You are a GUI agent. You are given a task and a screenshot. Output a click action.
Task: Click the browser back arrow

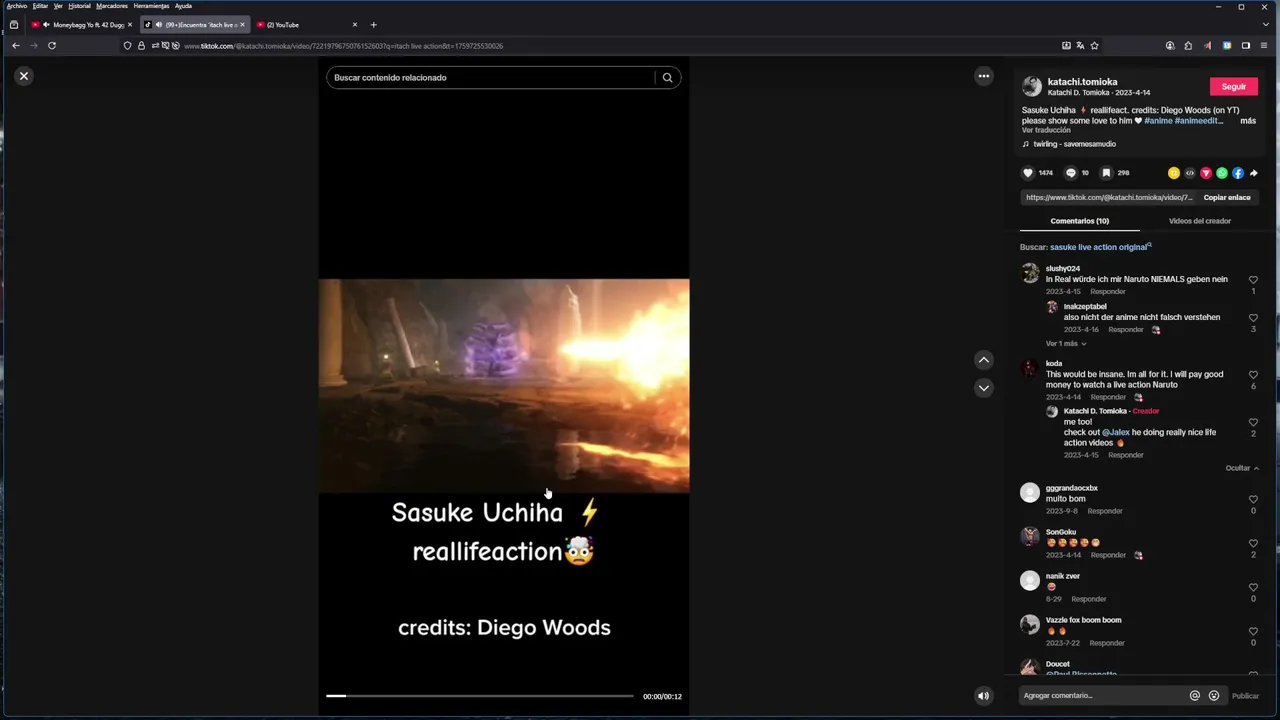click(x=15, y=46)
